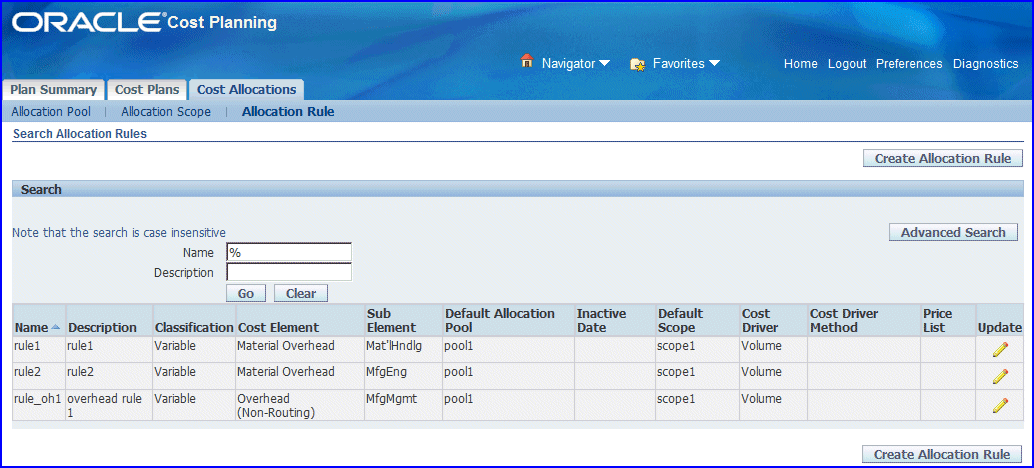Select the 'overhead rule 1' description cell
The image size is (1034, 468).
(109, 405)
